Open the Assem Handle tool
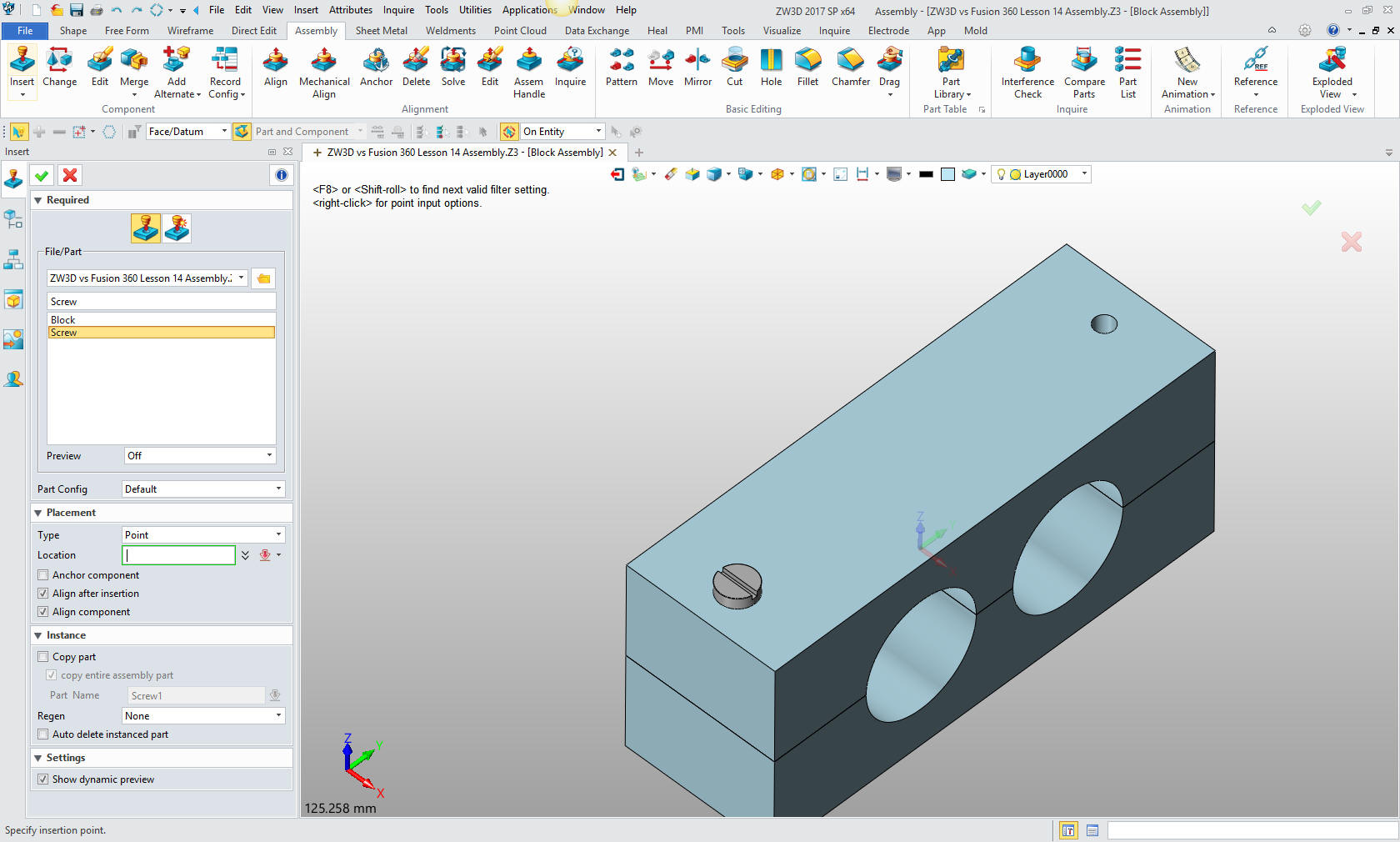The image size is (1400, 842). point(529,73)
